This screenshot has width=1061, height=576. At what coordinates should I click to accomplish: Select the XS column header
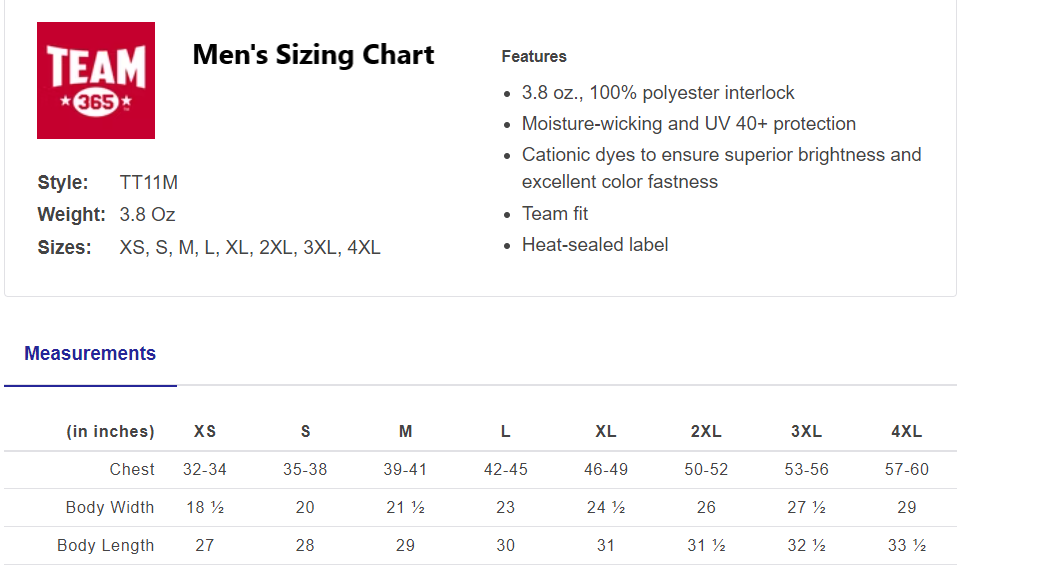[x=205, y=432]
